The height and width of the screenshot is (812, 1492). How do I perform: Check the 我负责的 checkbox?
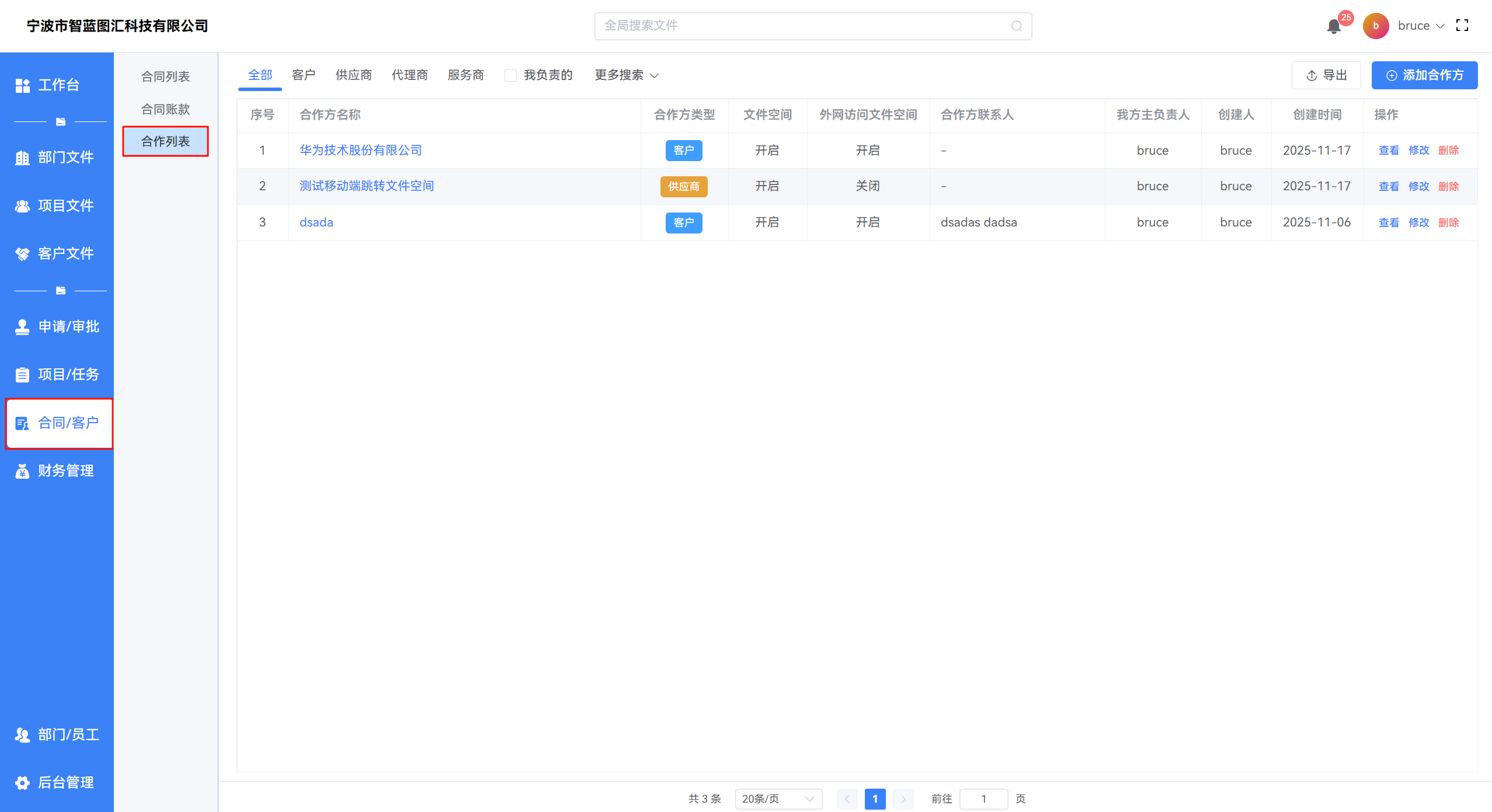510,75
